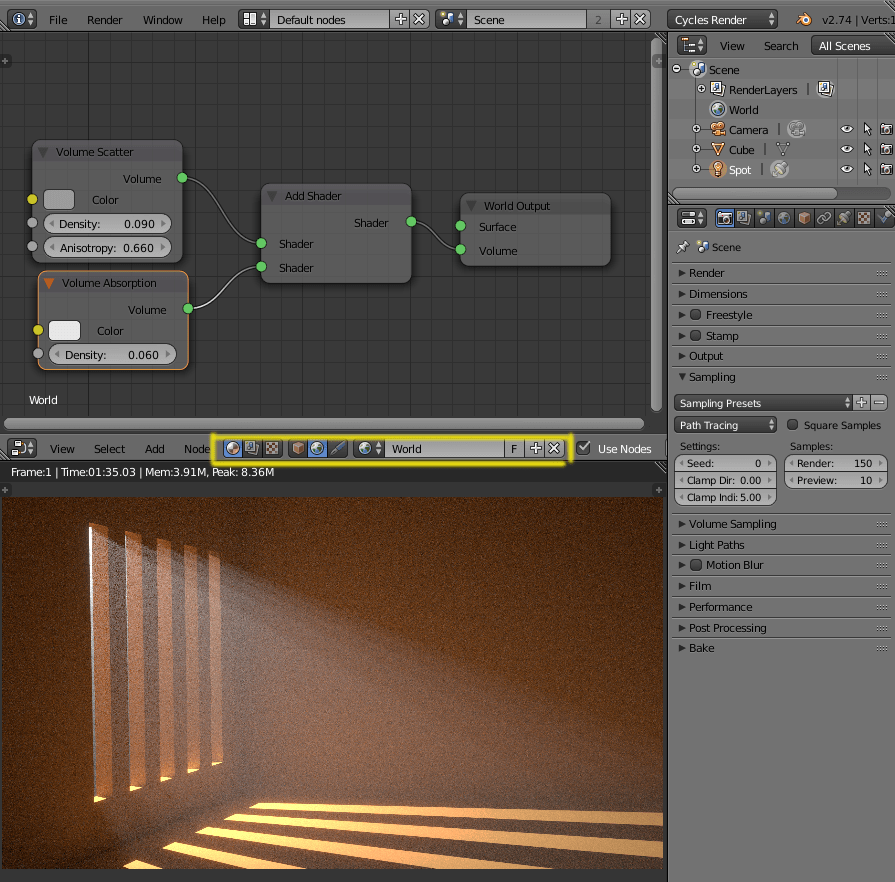Image resolution: width=895 pixels, height=882 pixels.
Task: Open the Render Layers properties tab
Action: pyautogui.click(x=744, y=218)
